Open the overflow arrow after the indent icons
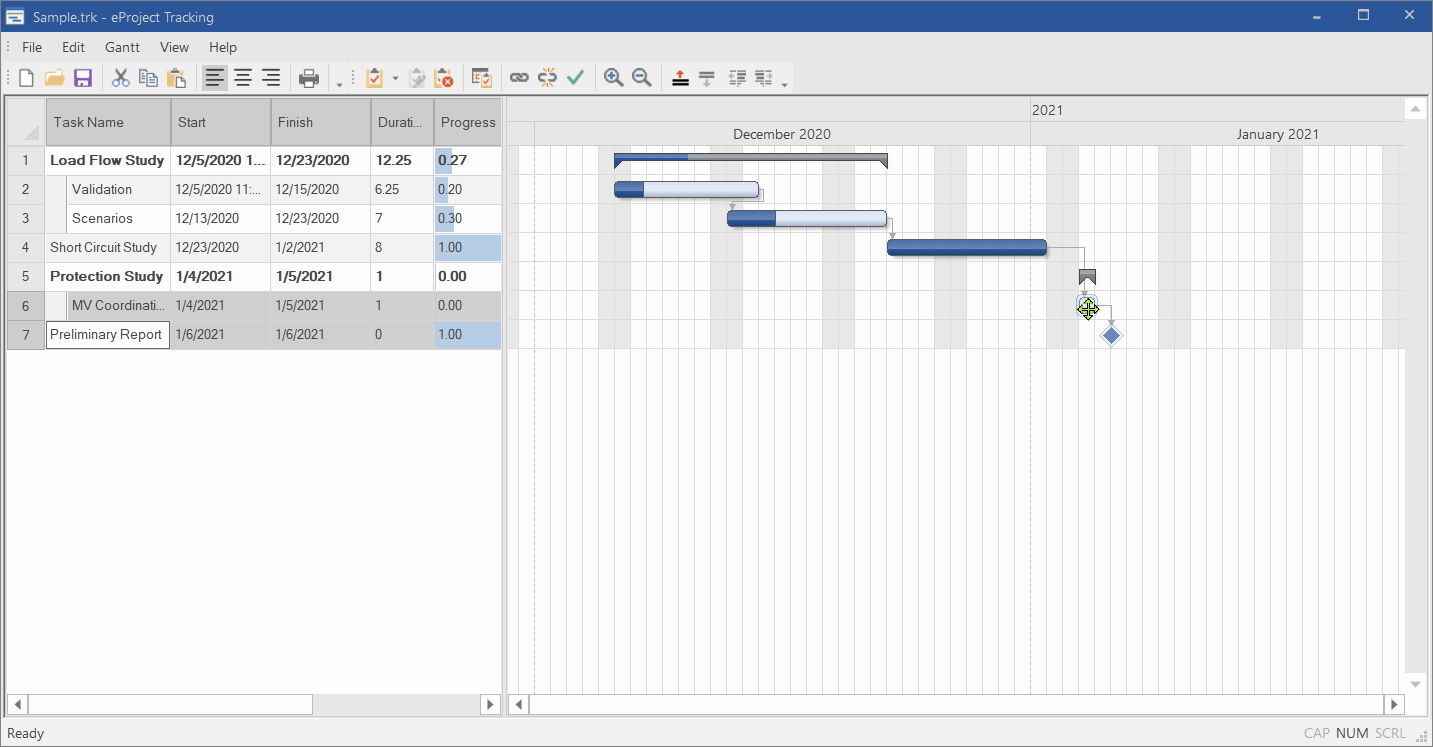Viewport: 1433px width, 747px height. [x=786, y=82]
